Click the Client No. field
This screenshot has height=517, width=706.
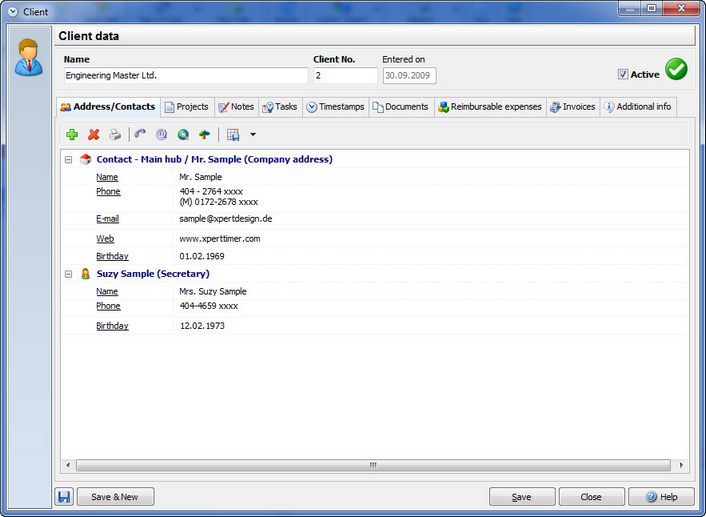345,76
